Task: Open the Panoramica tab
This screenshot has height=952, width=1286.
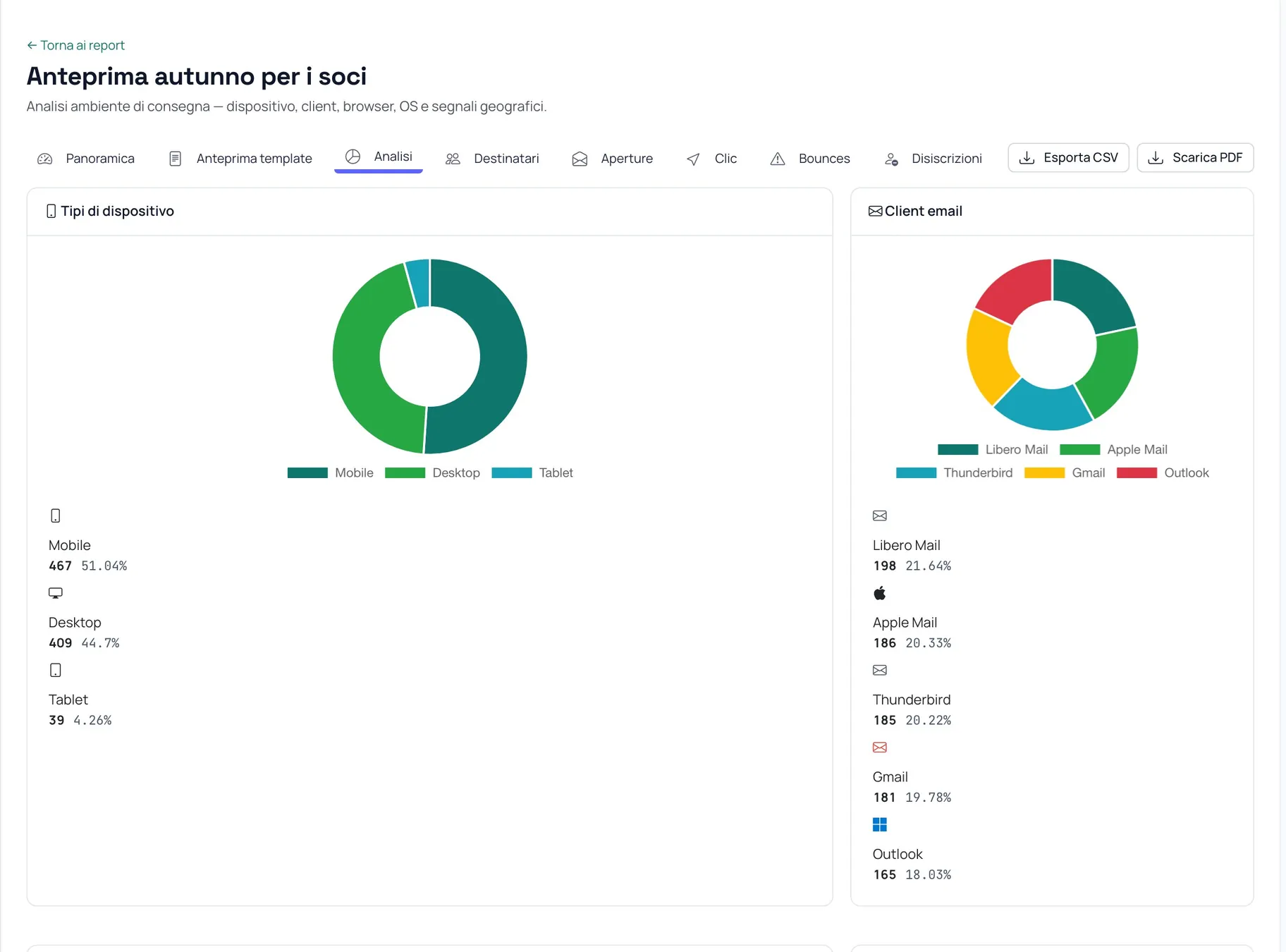Action: [x=86, y=159]
